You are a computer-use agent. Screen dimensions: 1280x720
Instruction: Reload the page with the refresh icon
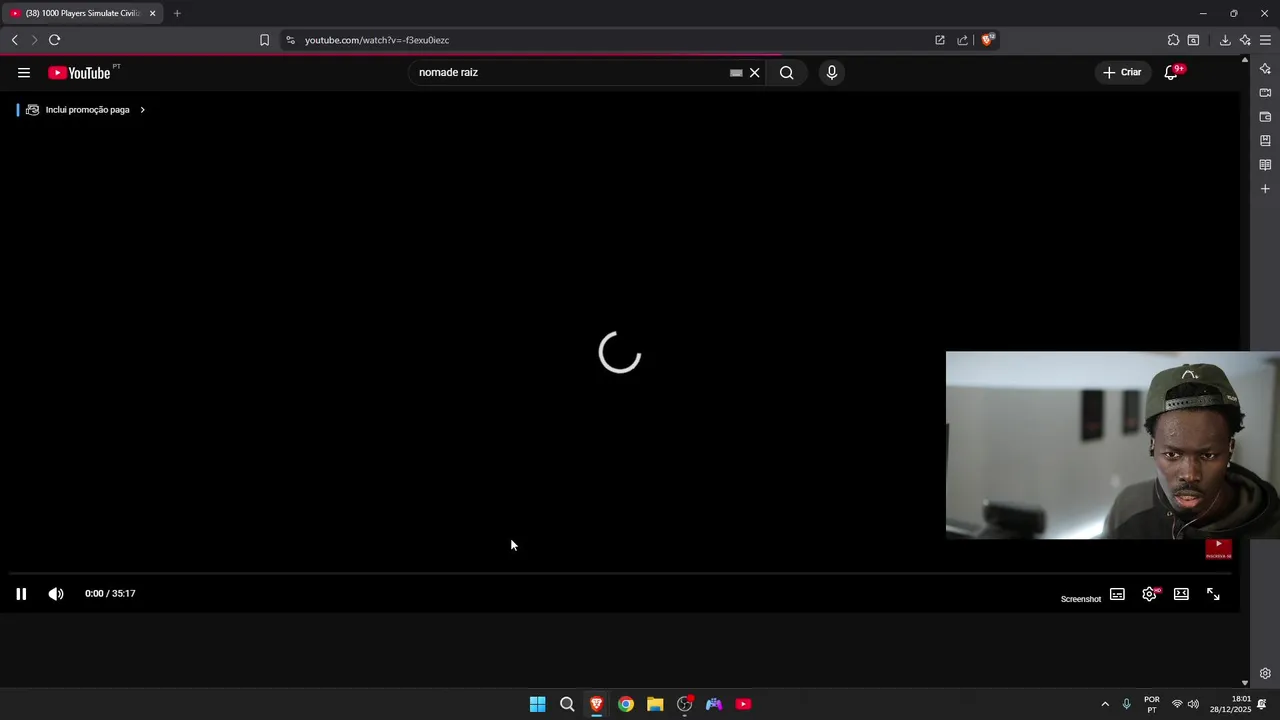click(x=55, y=40)
